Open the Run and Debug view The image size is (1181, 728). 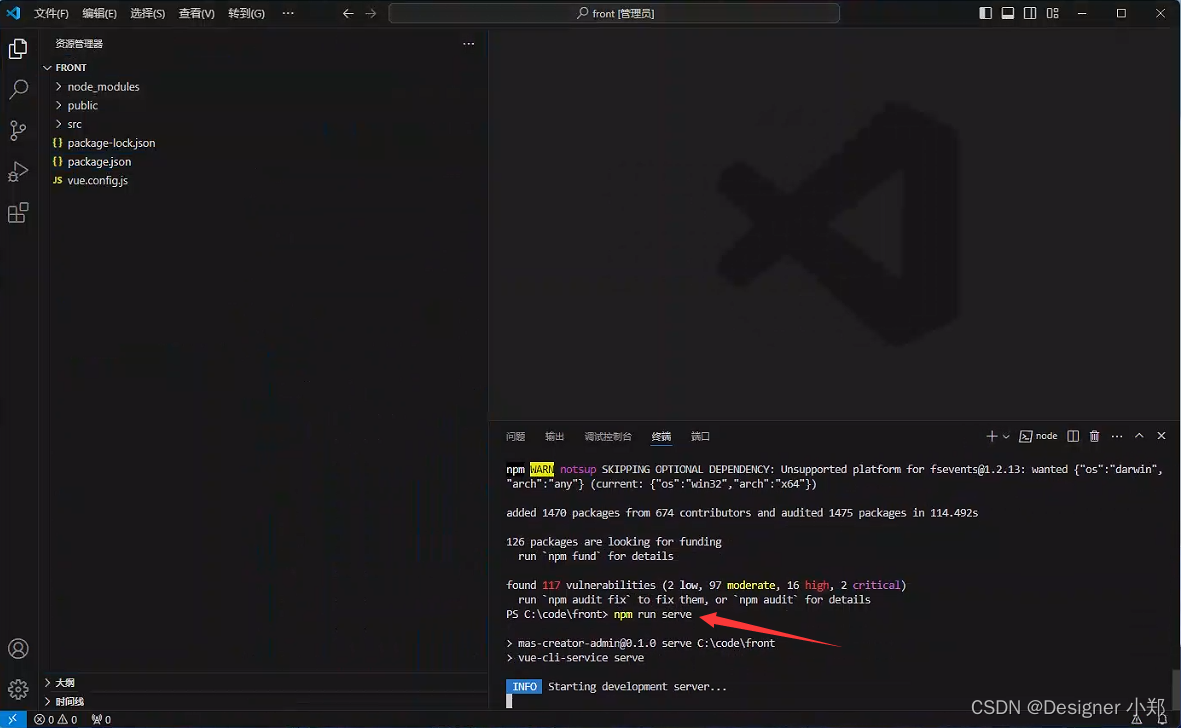pyautogui.click(x=18, y=172)
